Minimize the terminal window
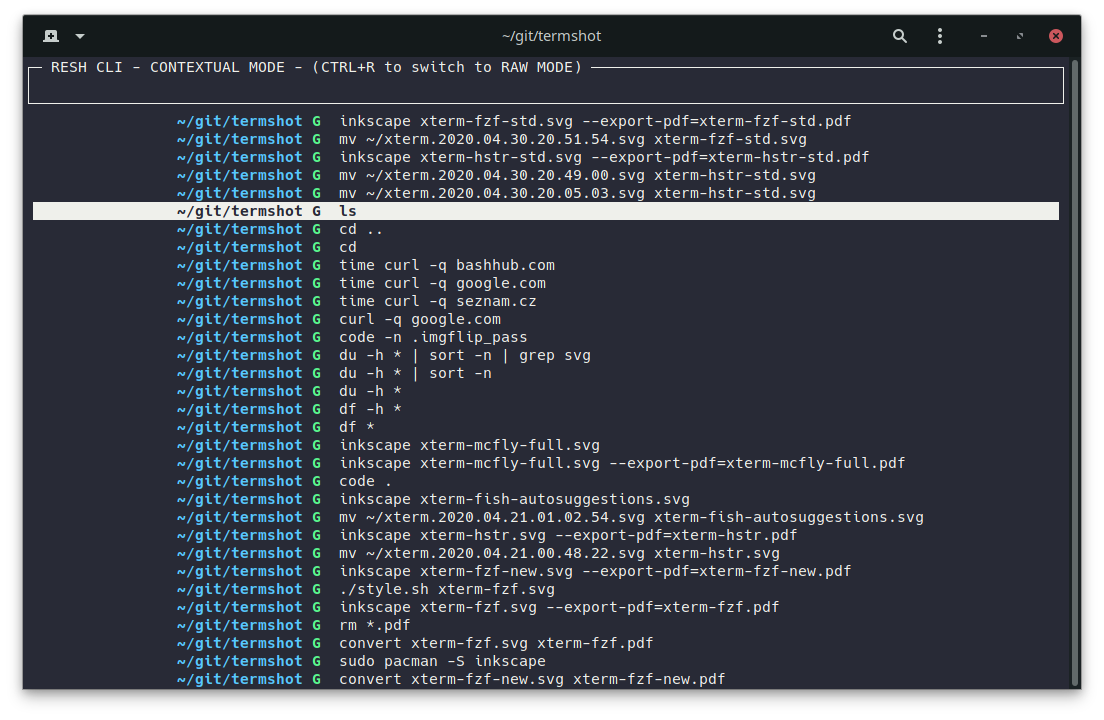 point(984,36)
